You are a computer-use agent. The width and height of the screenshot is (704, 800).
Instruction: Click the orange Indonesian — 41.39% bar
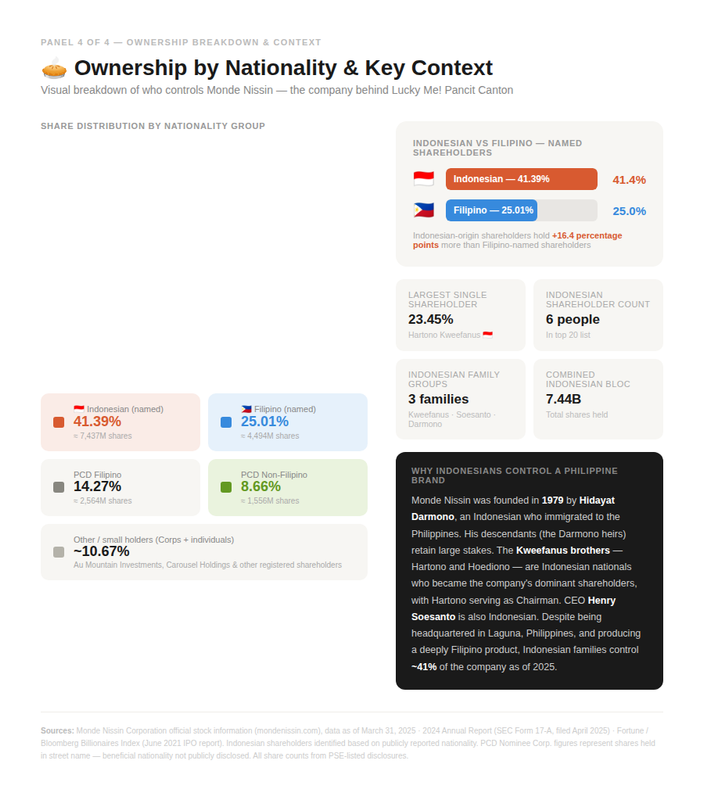point(521,179)
